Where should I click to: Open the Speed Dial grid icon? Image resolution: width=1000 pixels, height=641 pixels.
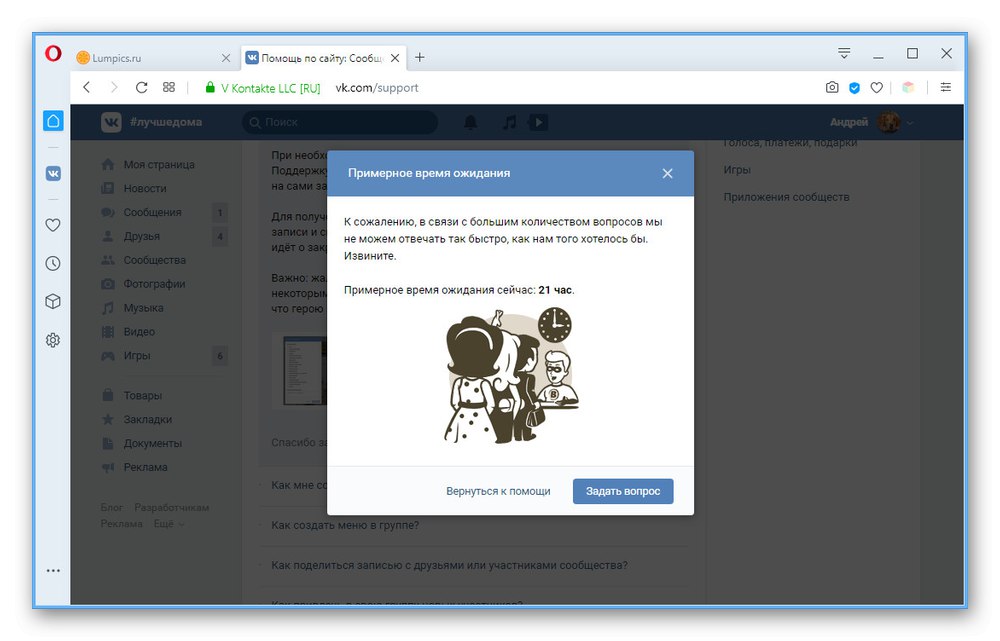pyautogui.click(x=169, y=87)
